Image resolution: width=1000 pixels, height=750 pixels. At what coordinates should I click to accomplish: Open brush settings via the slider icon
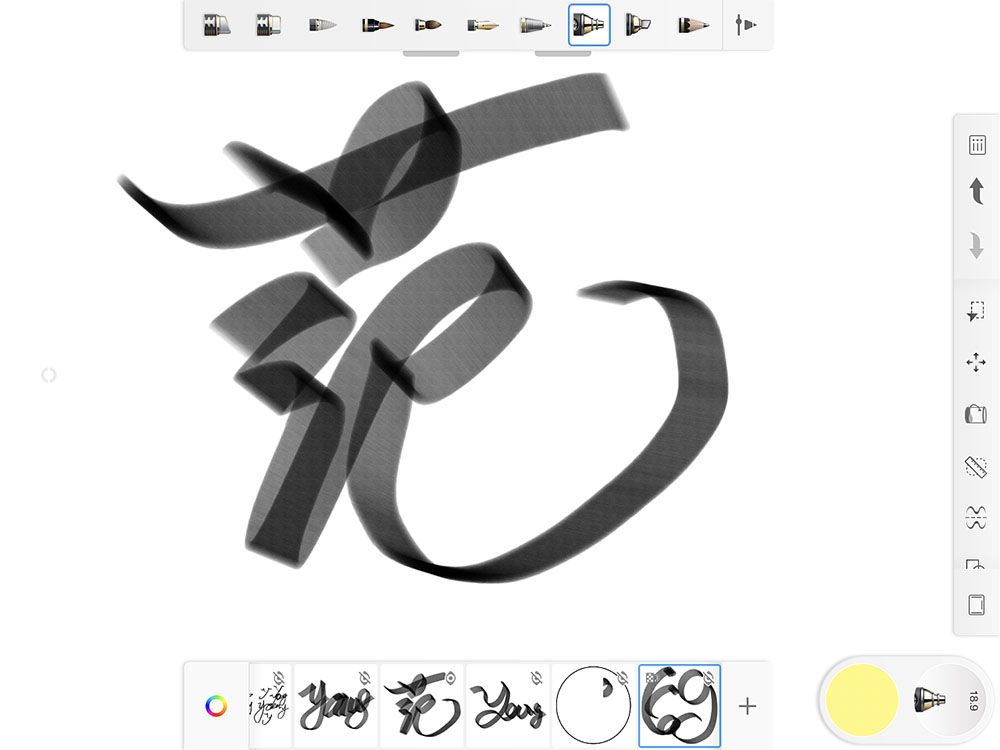[x=747, y=25]
